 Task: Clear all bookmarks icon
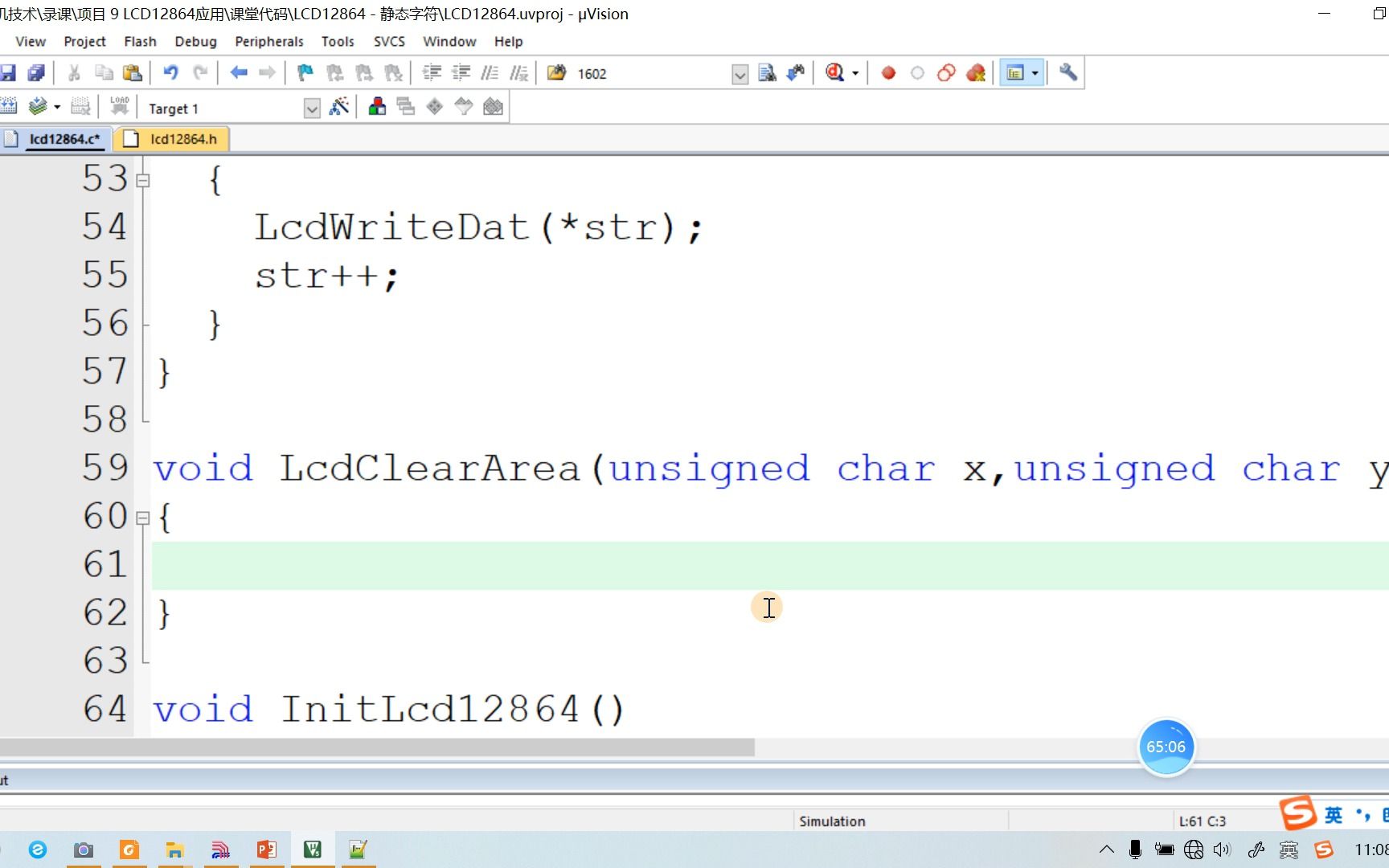tap(393, 73)
